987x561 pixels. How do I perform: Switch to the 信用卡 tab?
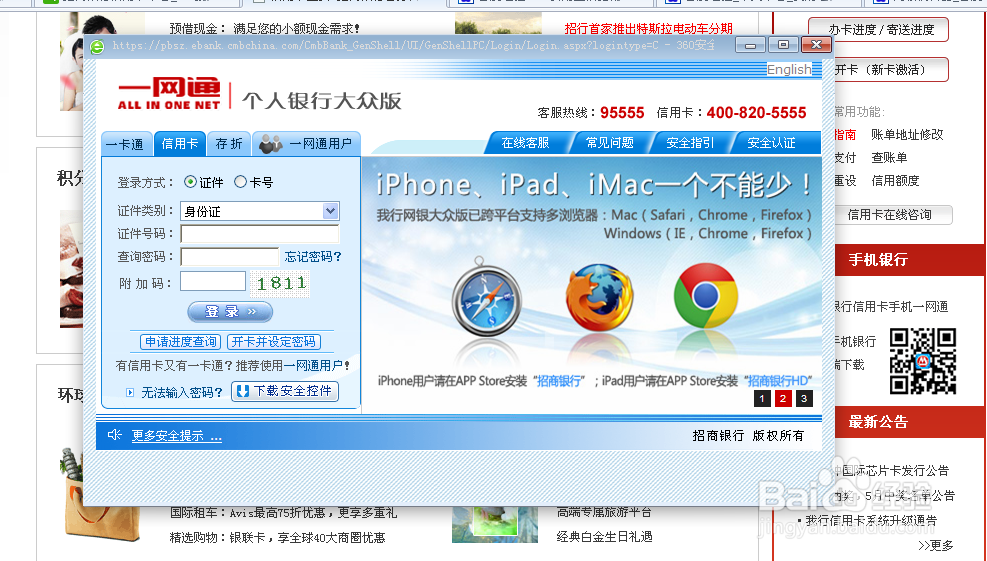[x=179, y=144]
